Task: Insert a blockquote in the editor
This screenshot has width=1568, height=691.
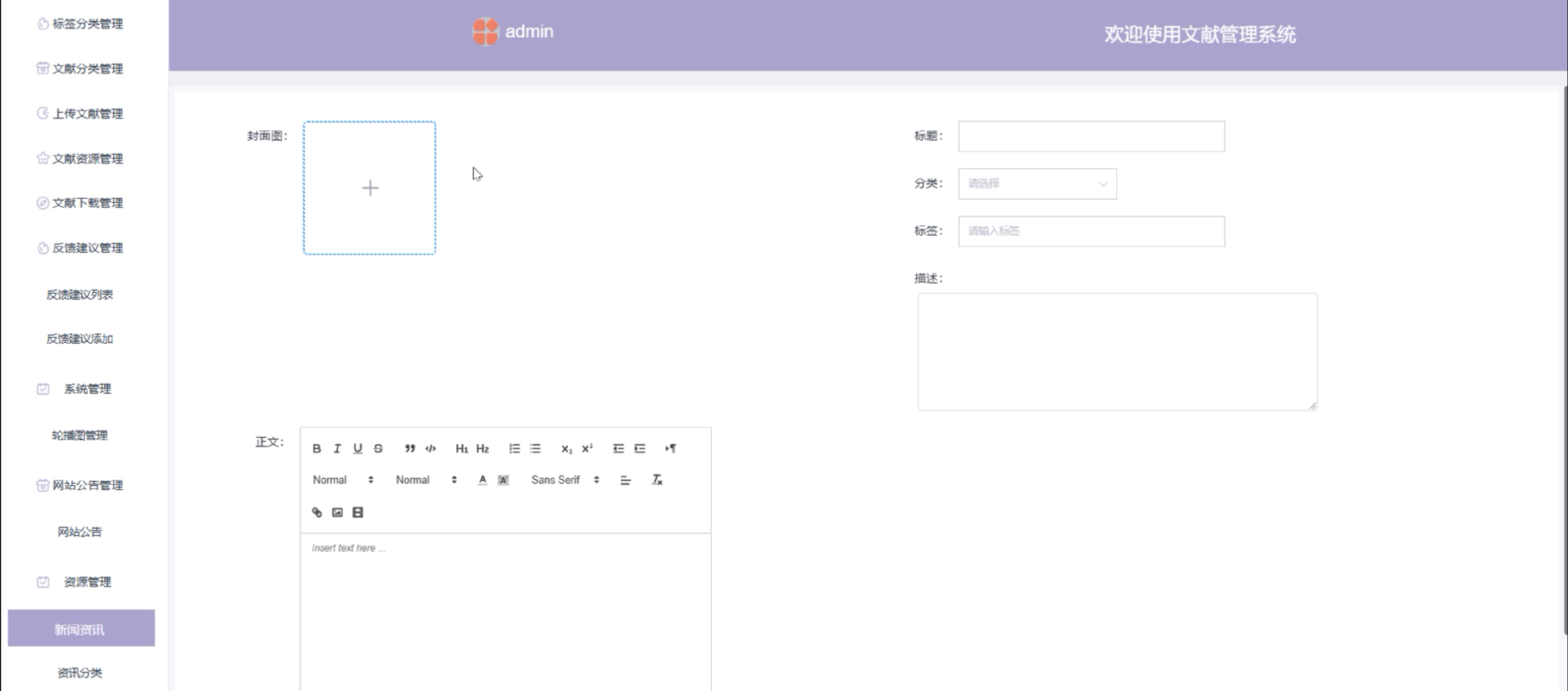Action: pyautogui.click(x=409, y=449)
